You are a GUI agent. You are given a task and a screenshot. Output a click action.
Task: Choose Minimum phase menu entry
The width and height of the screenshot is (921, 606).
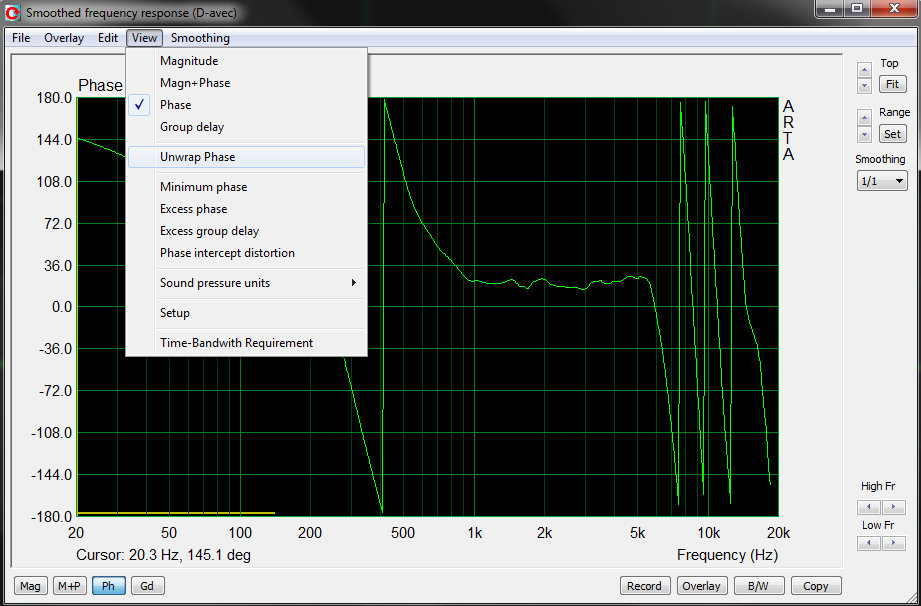247,187
